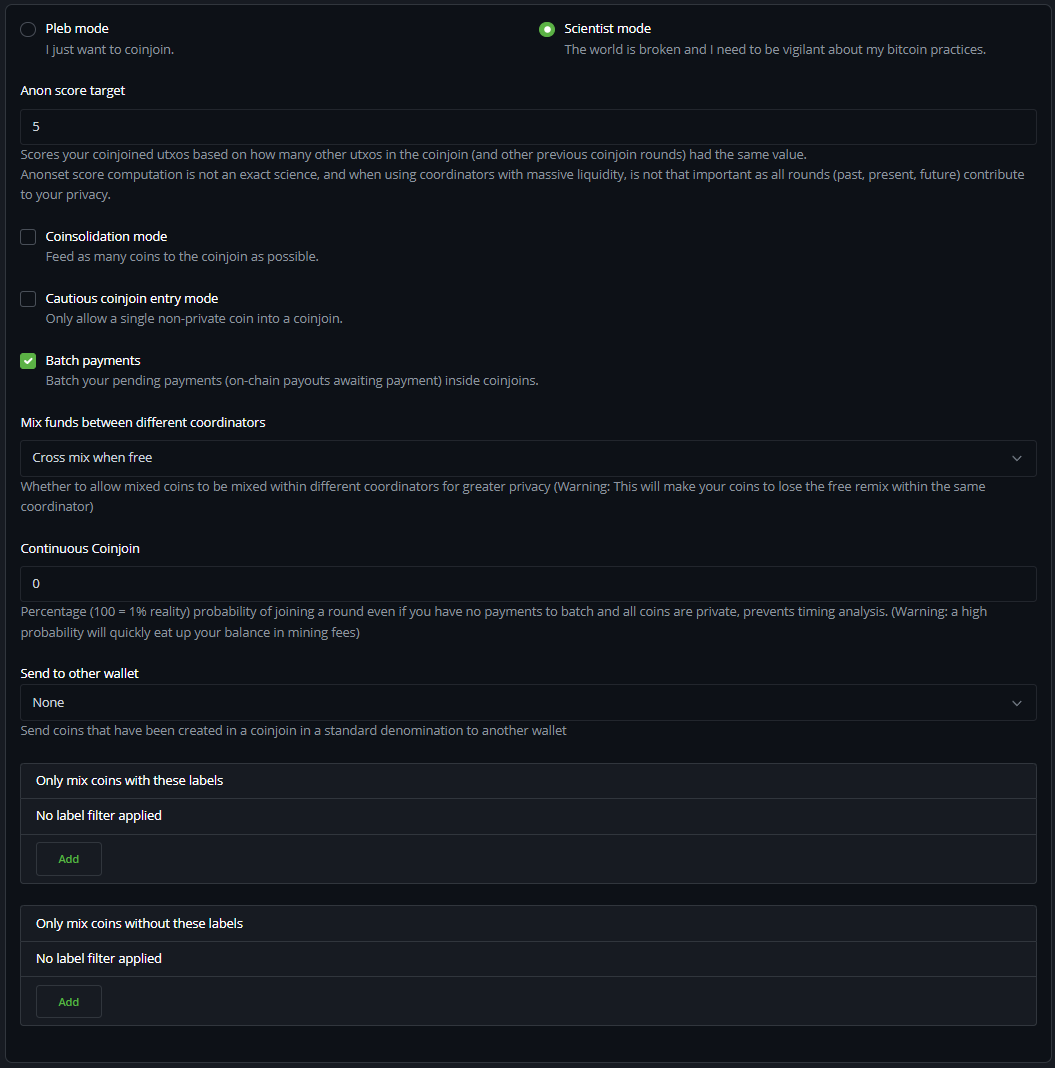Select the value 0 in Continuous Coinjoin
Image resolution: width=1055 pixels, height=1068 pixels.
[36, 583]
